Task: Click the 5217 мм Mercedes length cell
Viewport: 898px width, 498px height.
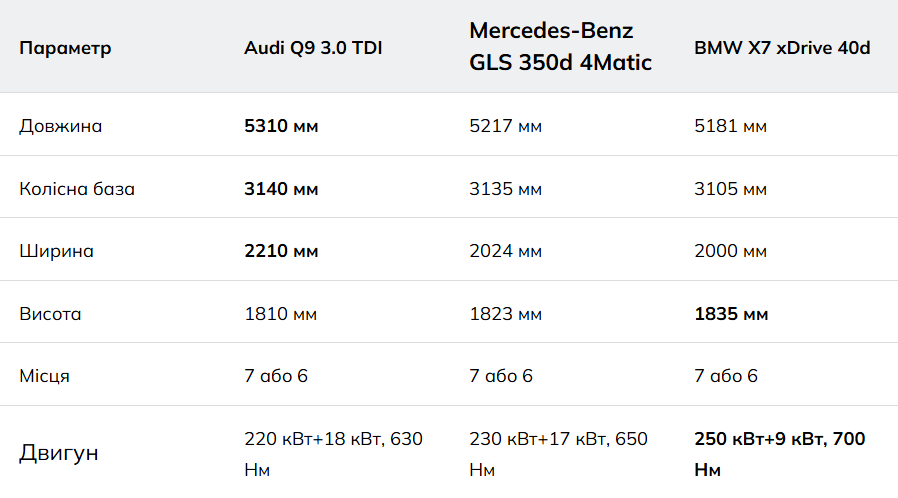Action: pos(506,126)
